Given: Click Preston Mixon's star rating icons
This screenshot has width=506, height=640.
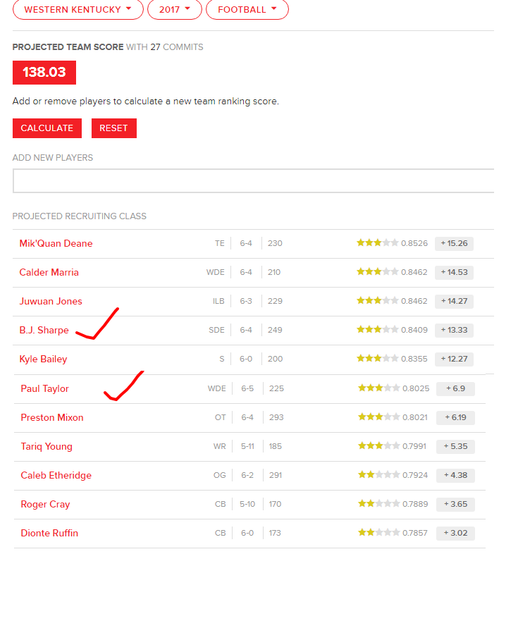Looking at the screenshot, I should (379, 417).
